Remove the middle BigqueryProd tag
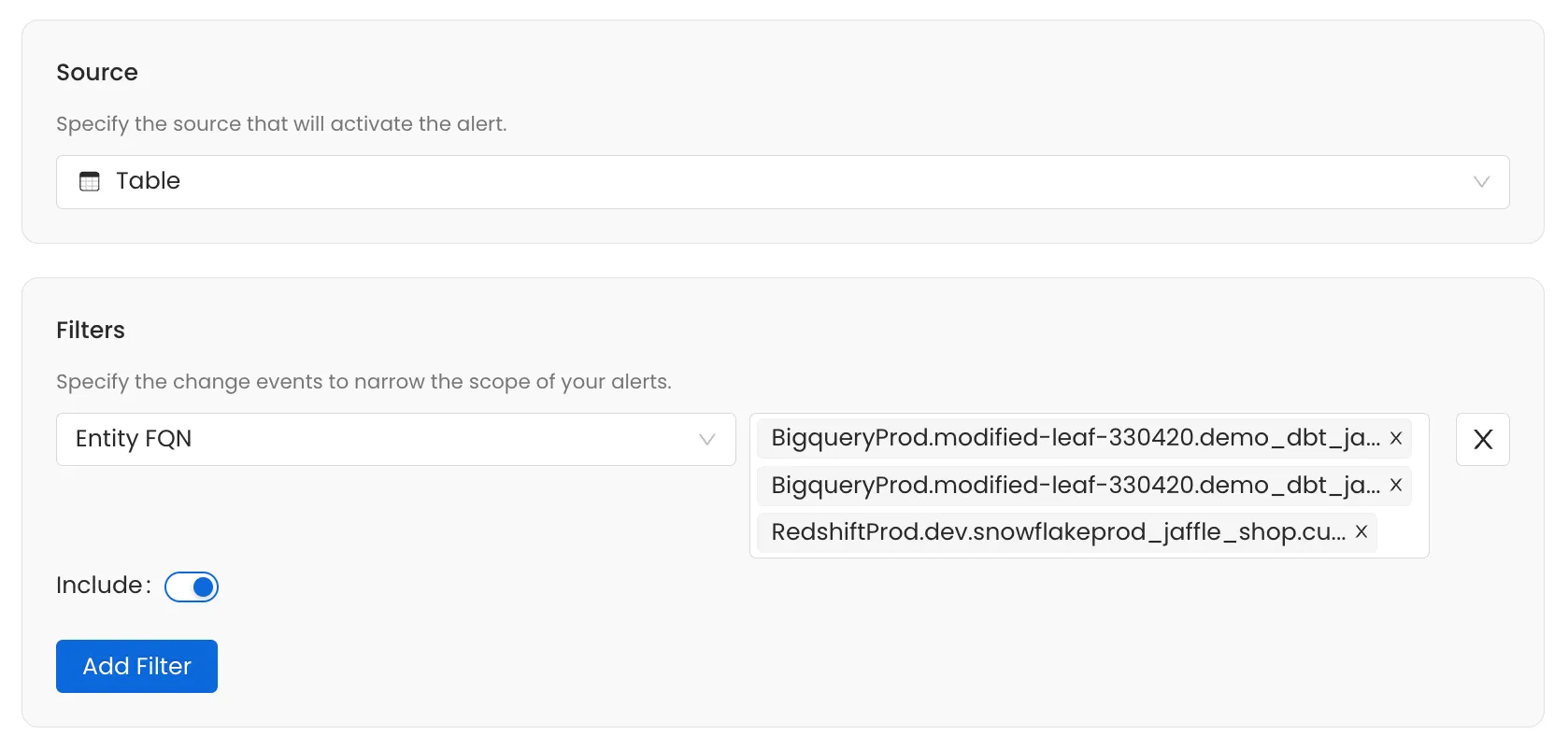Screen dimensions: 1568x749 1396,486
